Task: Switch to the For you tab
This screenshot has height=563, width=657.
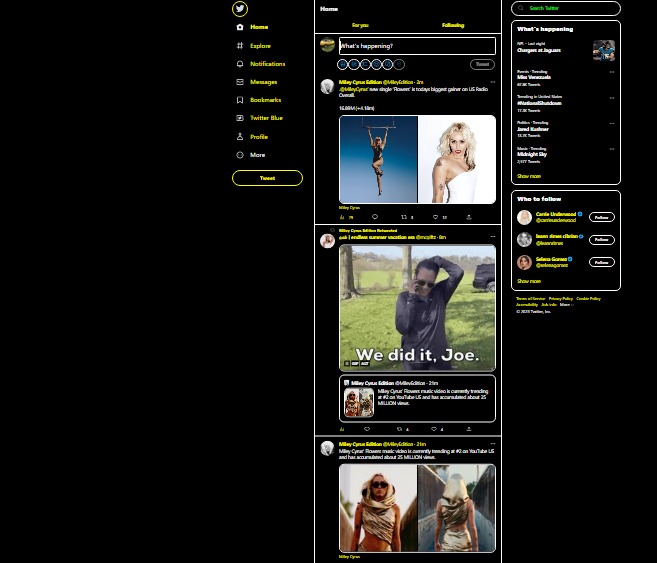Action: tap(360, 25)
